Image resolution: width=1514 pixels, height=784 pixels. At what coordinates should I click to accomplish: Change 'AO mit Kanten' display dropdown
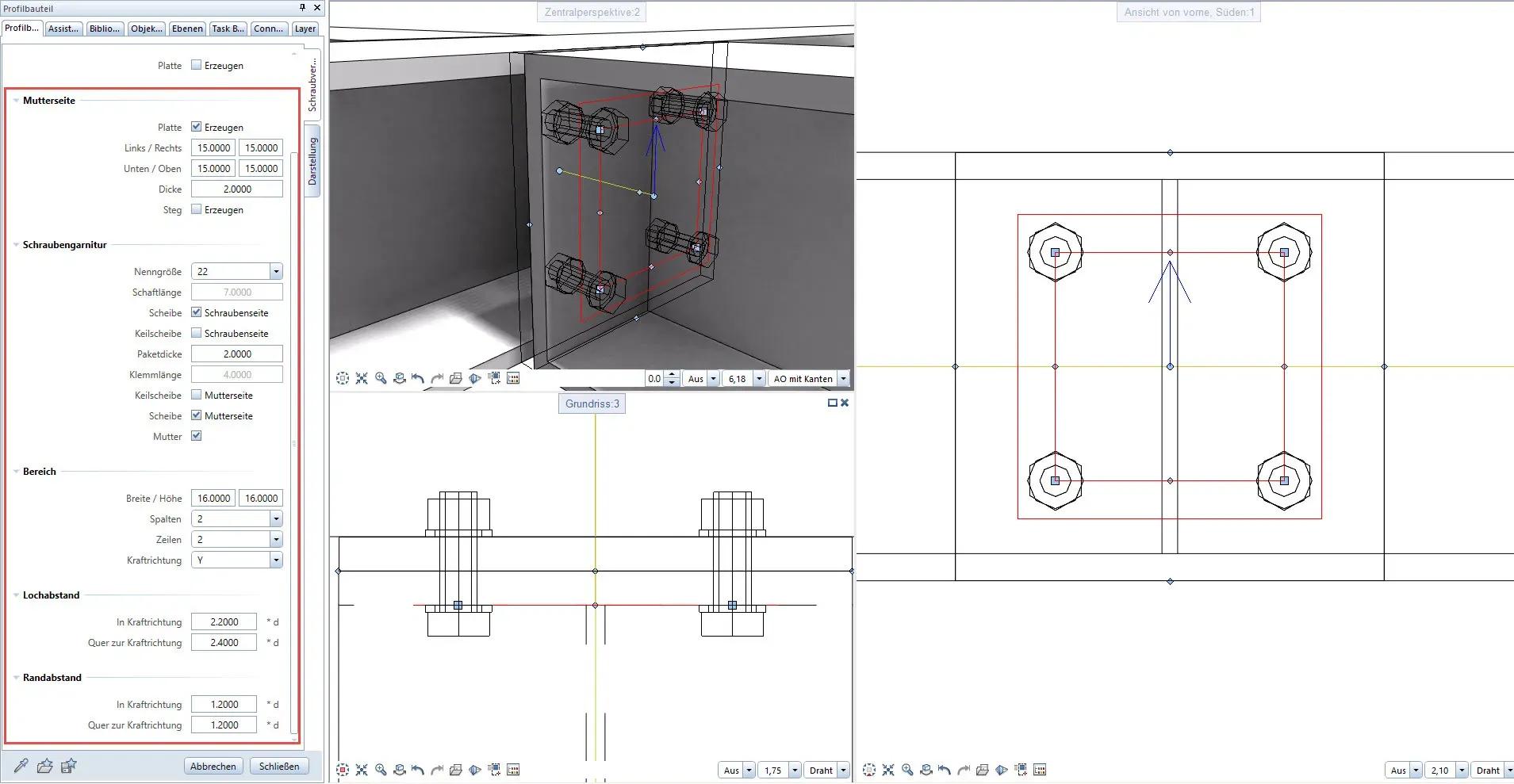click(844, 378)
